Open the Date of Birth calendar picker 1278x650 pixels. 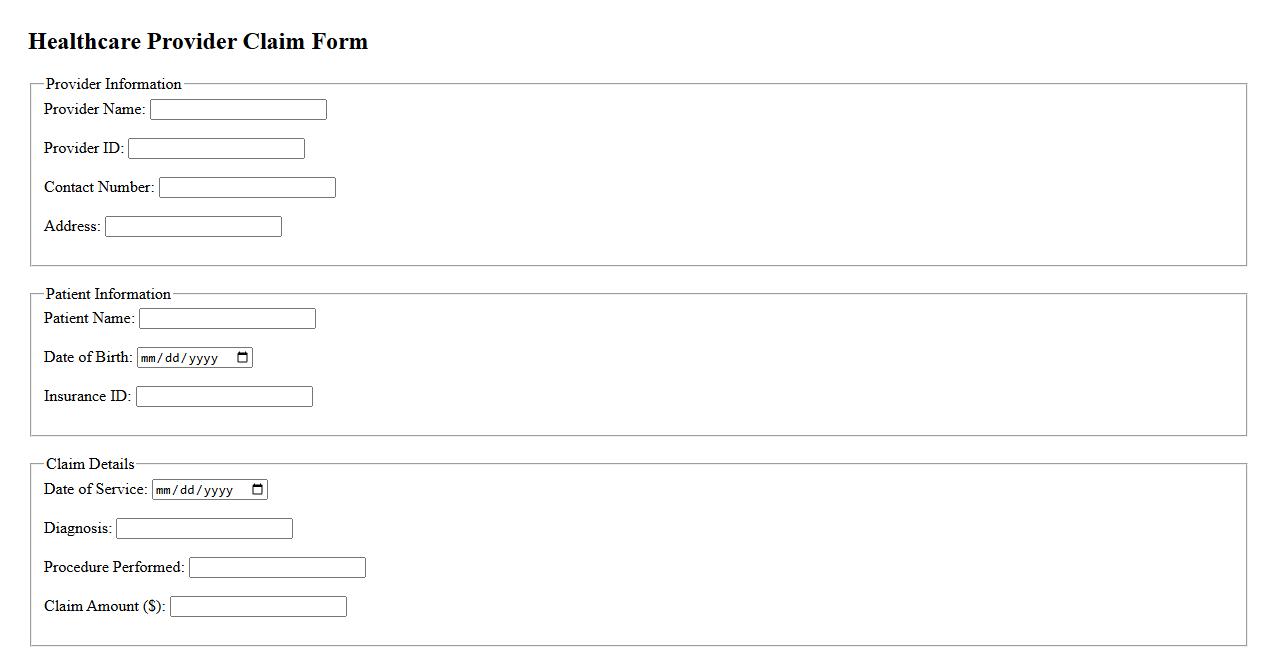[x=243, y=358]
